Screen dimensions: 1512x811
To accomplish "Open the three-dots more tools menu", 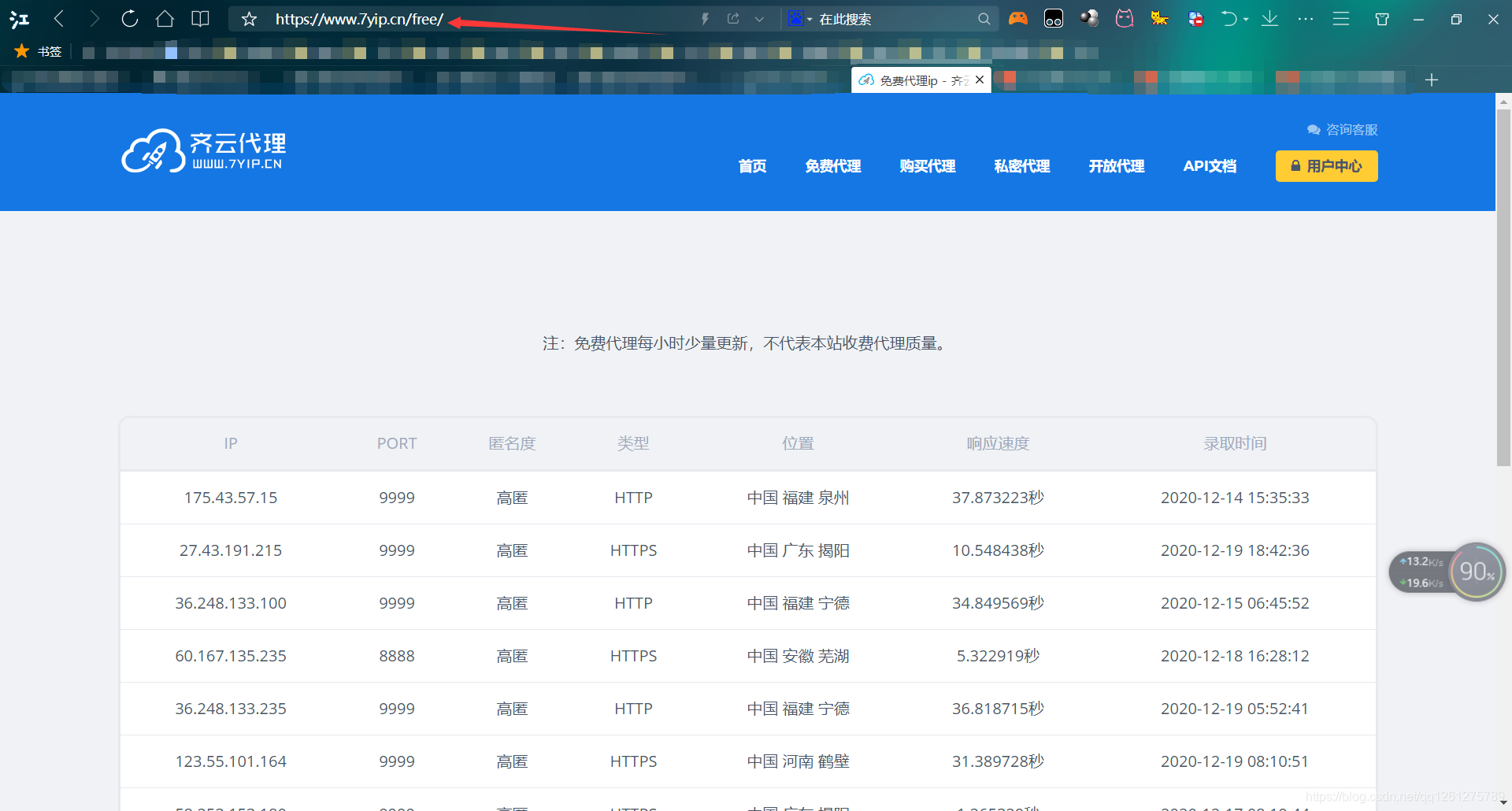I will [x=1306, y=19].
